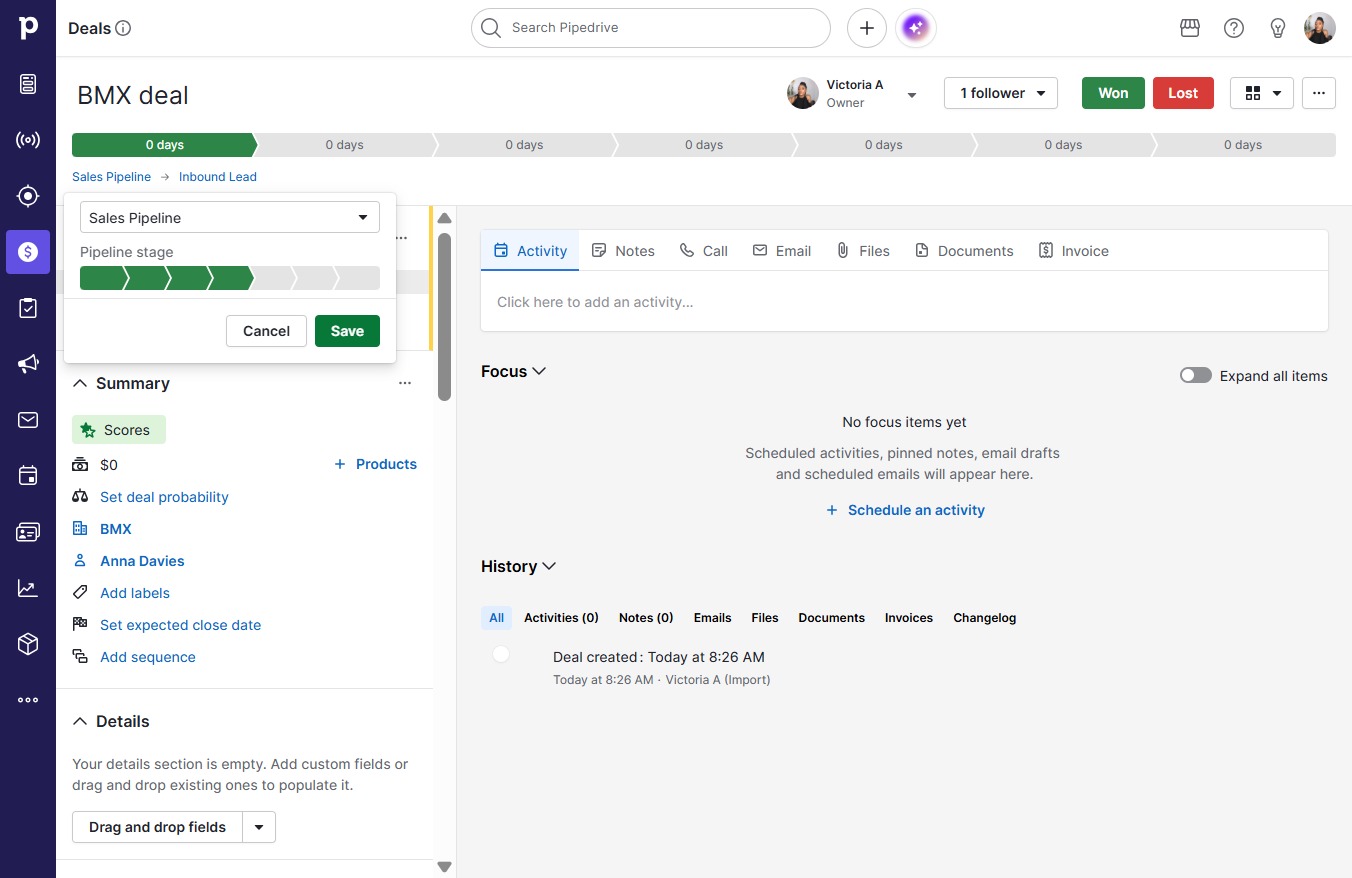The height and width of the screenshot is (878, 1352).
Task: Open the More sidebar ellipsis menu
Action: (x=28, y=700)
